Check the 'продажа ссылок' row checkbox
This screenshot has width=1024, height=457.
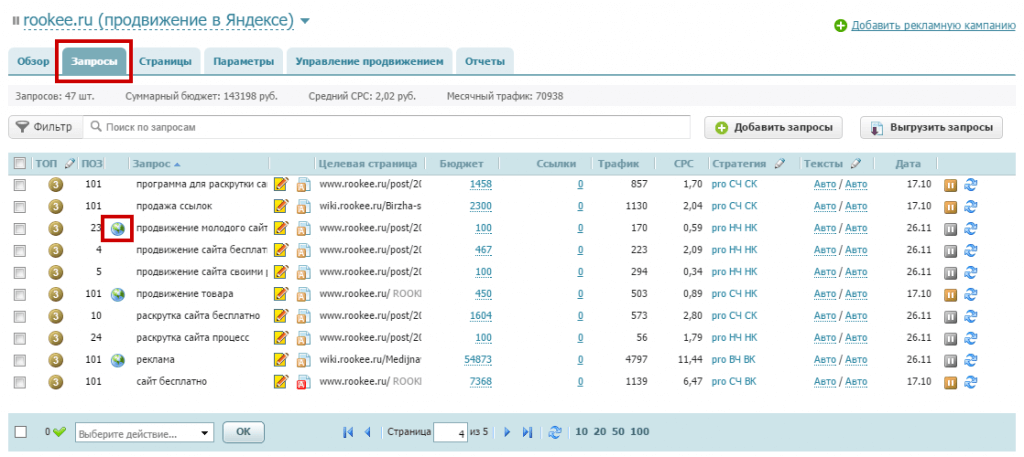pyautogui.click(x=20, y=207)
